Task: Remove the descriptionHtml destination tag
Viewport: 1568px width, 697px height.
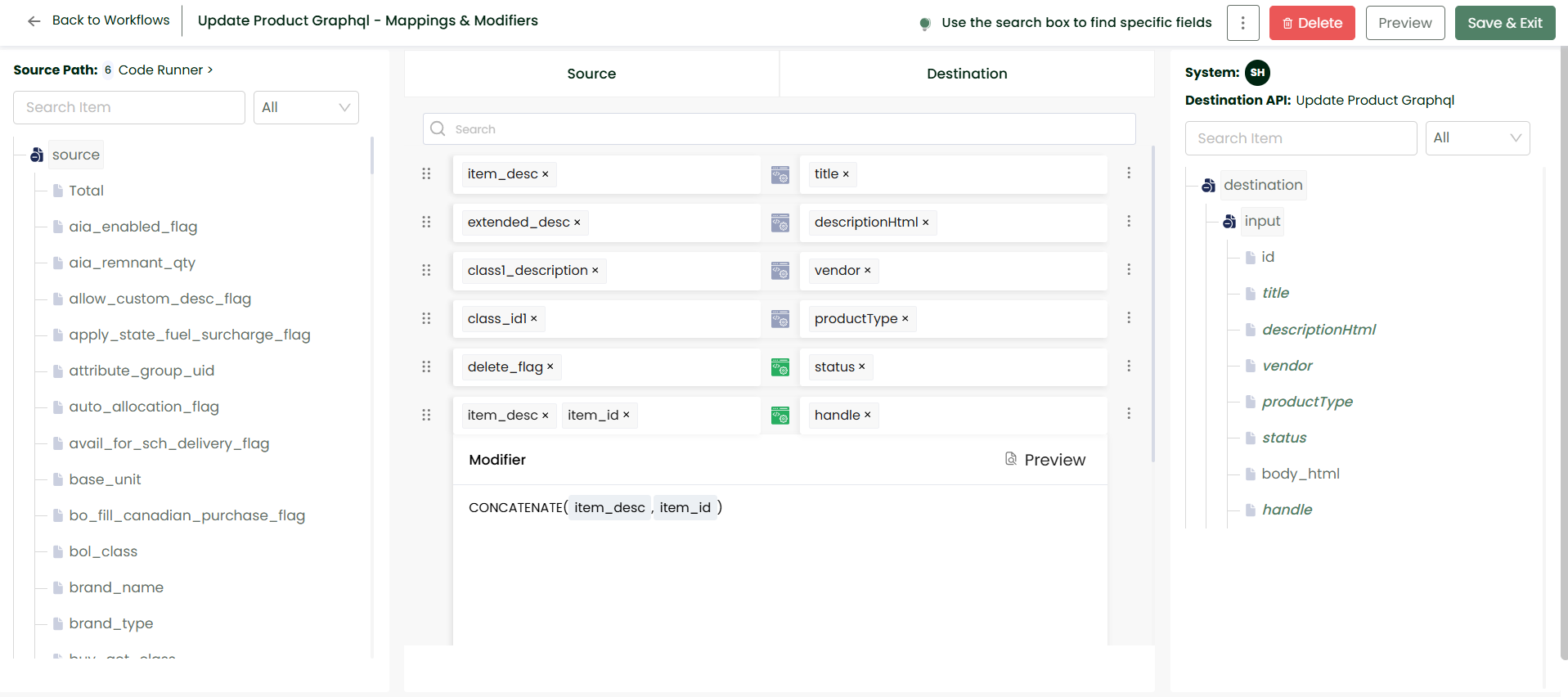Action: 925,223
